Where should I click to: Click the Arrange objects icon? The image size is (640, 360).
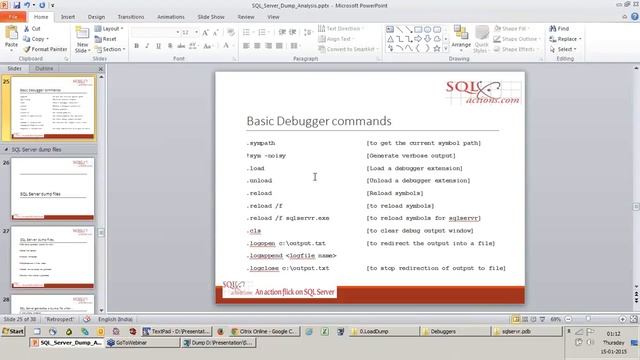(x=461, y=33)
